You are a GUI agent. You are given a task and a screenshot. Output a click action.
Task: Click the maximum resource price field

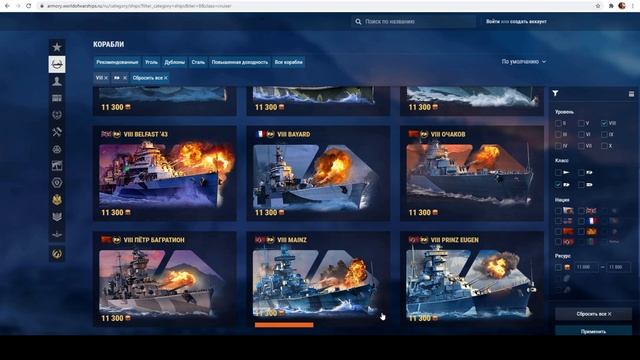618,267
